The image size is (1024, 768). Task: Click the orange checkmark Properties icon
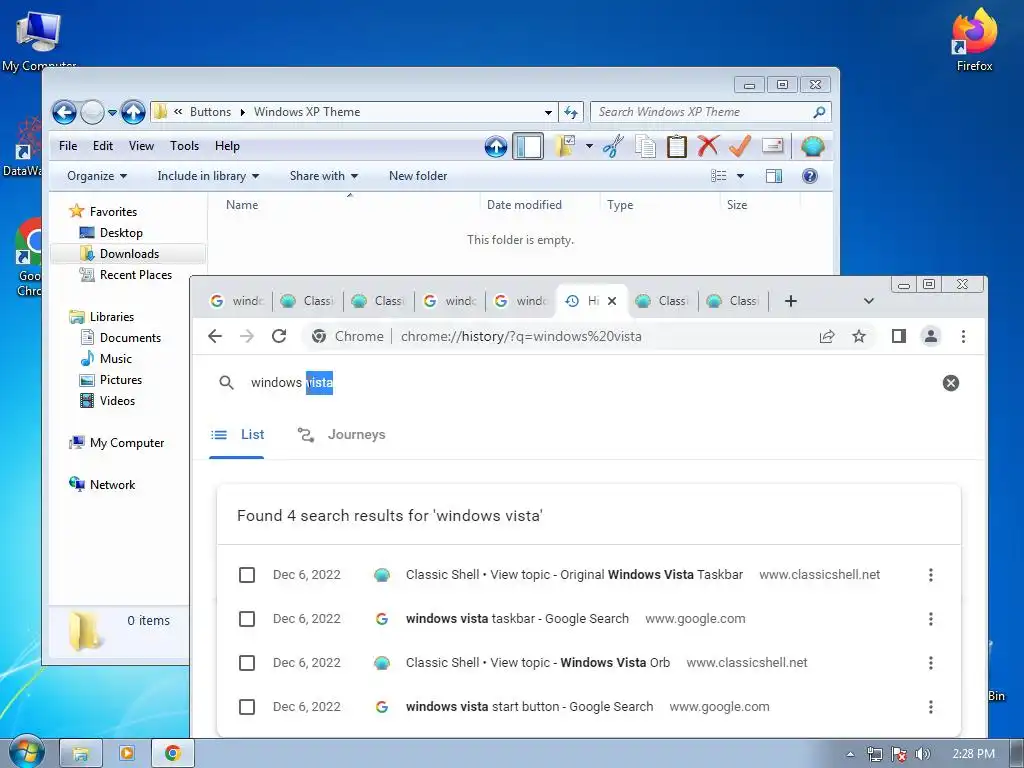click(740, 146)
